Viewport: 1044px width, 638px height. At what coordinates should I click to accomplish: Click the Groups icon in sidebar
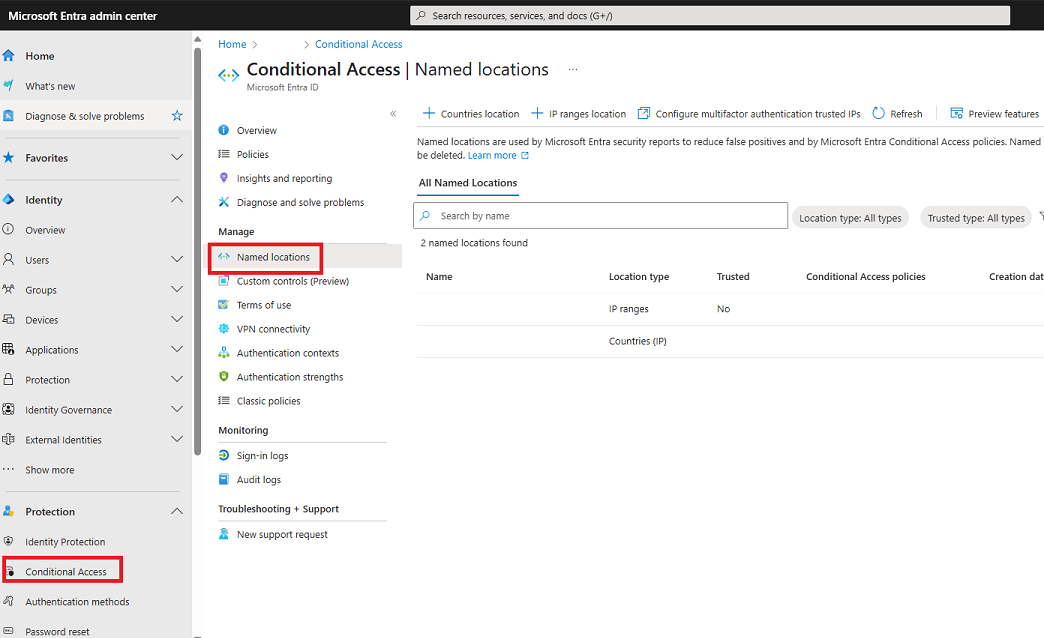pyautogui.click(x=8, y=290)
